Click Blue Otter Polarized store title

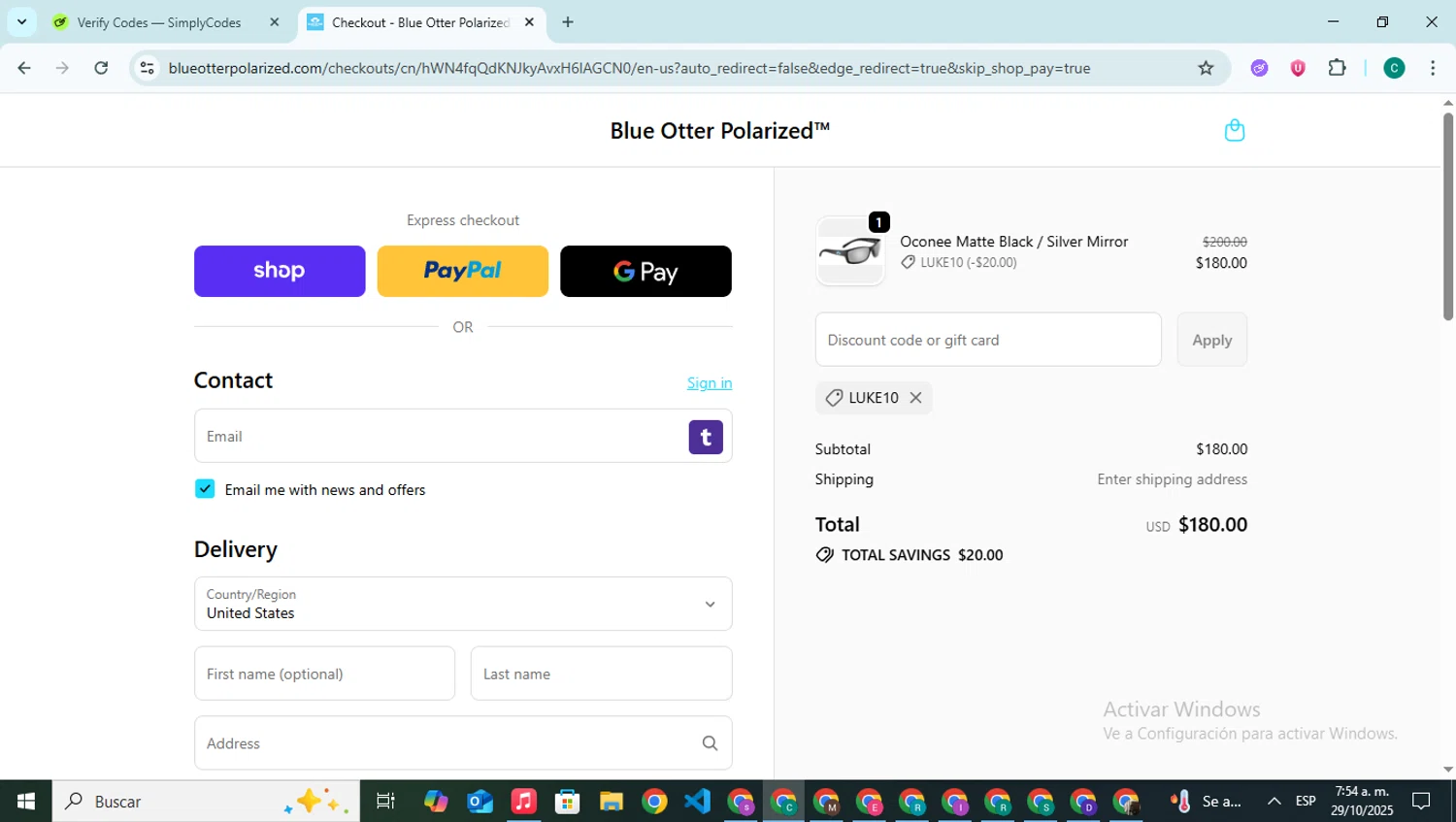[720, 131]
